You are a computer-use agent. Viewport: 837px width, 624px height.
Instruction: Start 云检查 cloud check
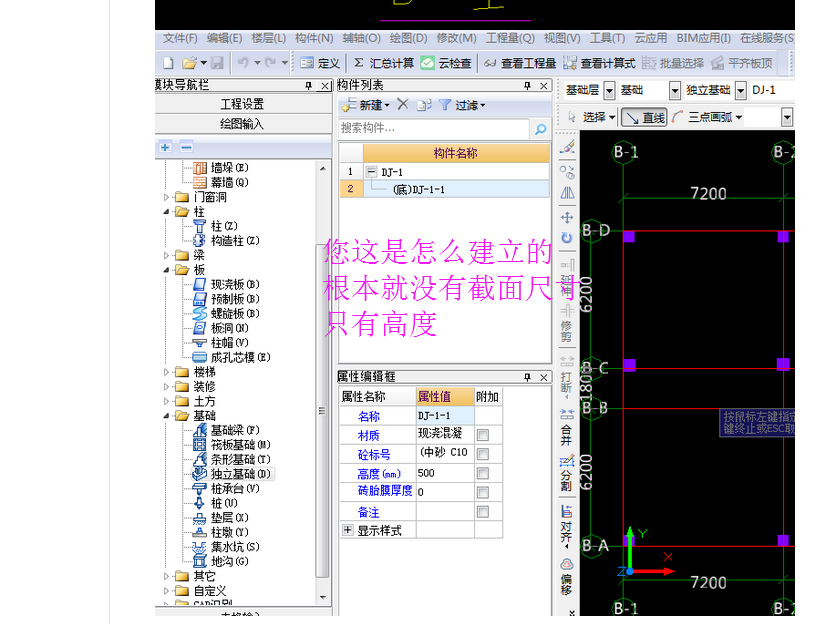pos(446,63)
